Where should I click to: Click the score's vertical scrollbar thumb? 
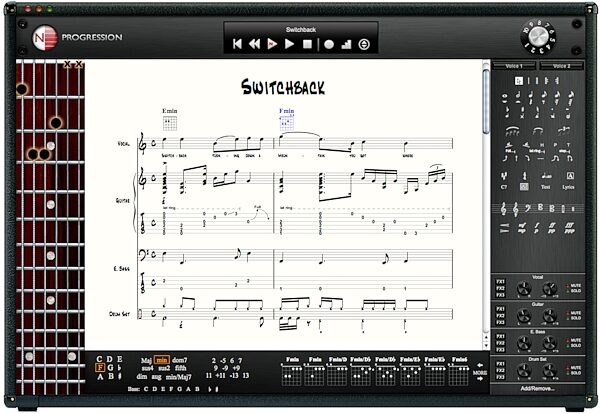(x=486, y=102)
